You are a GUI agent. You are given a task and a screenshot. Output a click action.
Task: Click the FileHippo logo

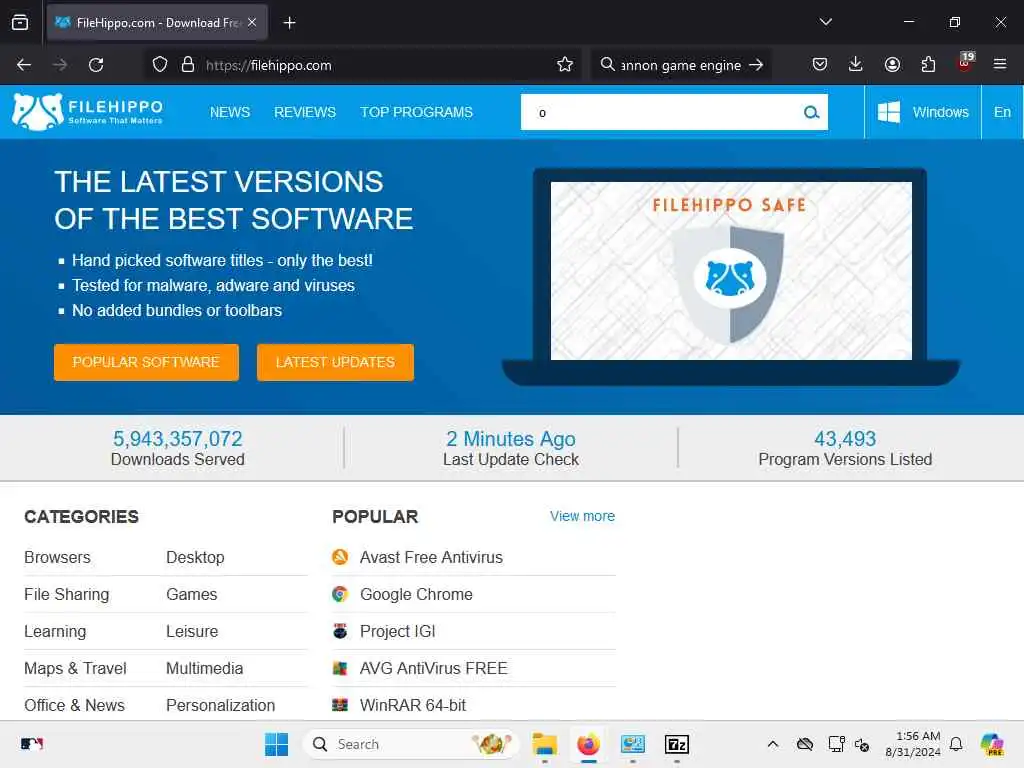click(x=87, y=112)
